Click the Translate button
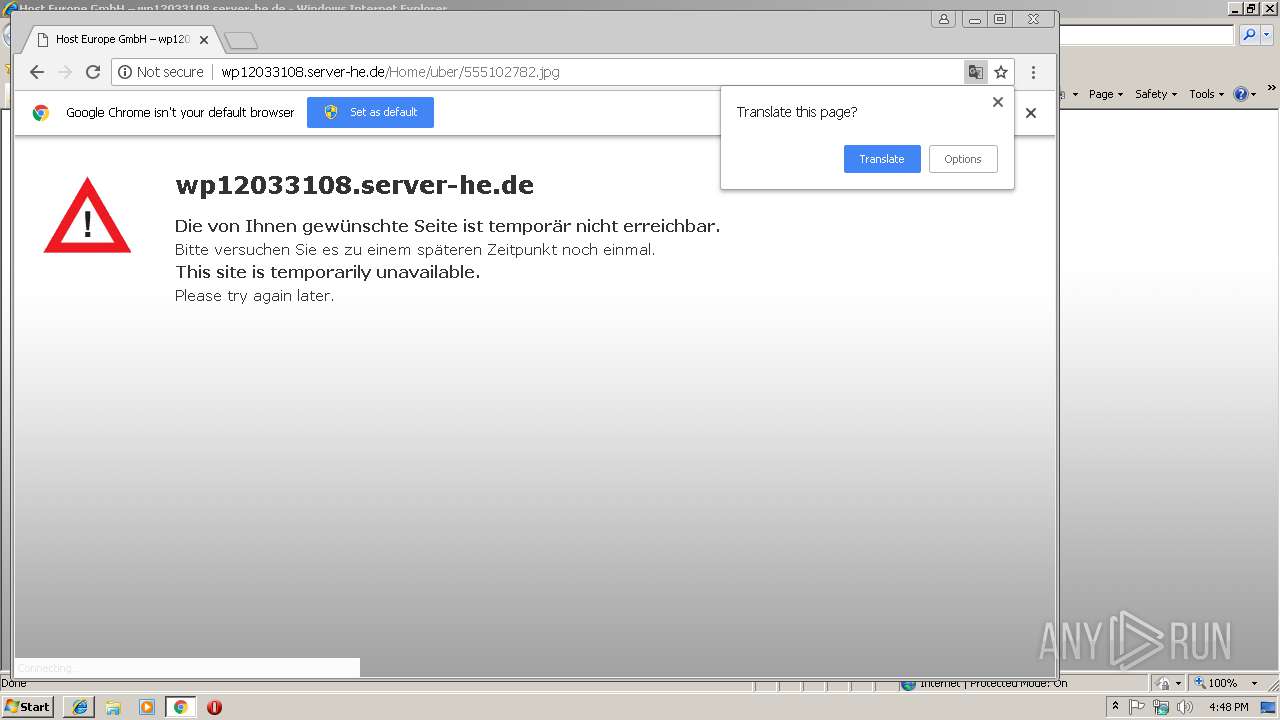 (x=882, y=159)
